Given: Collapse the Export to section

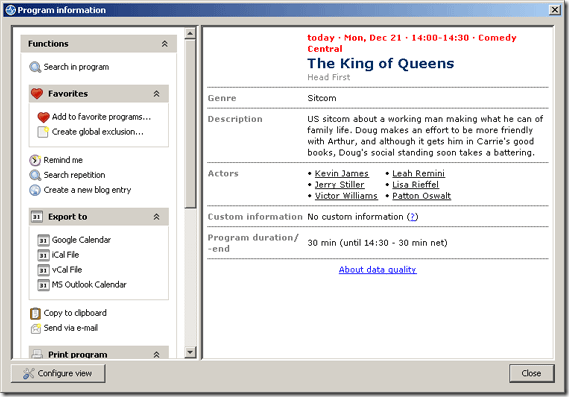Looking at the screenshot, I should pos(156,217).
